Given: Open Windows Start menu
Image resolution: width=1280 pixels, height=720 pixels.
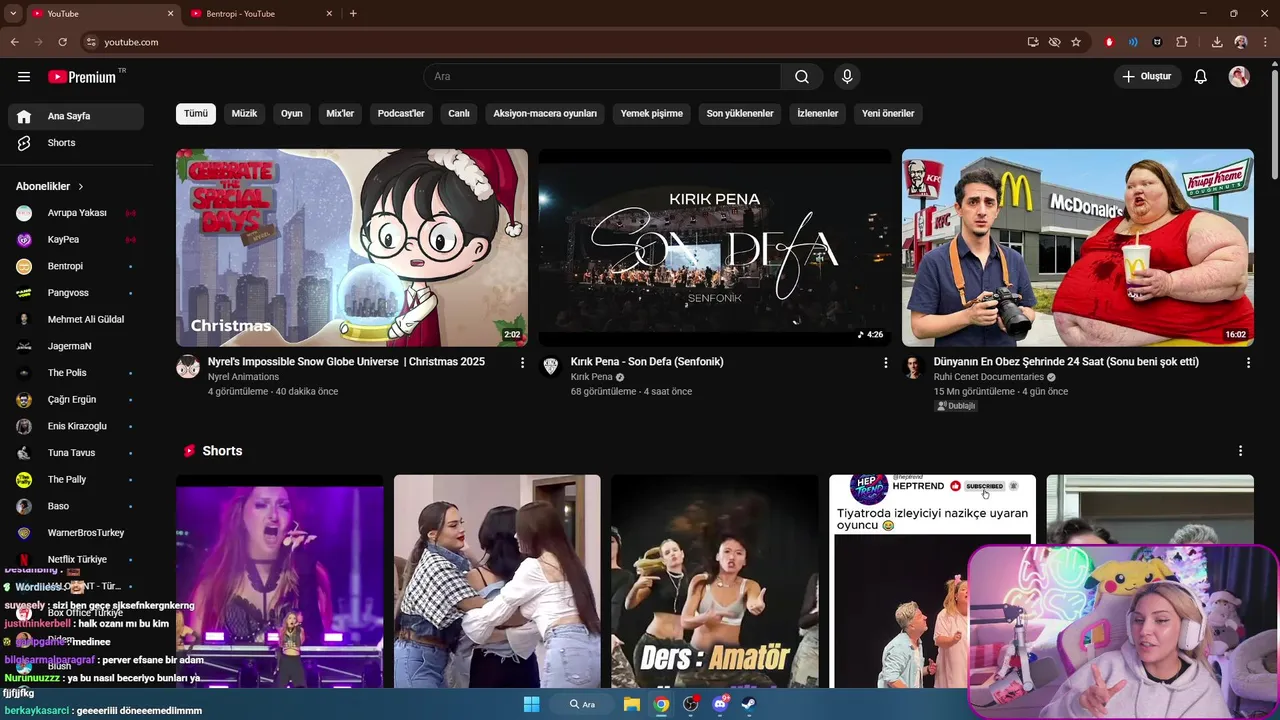Looking at the screenshot, I should click(531, 704).
